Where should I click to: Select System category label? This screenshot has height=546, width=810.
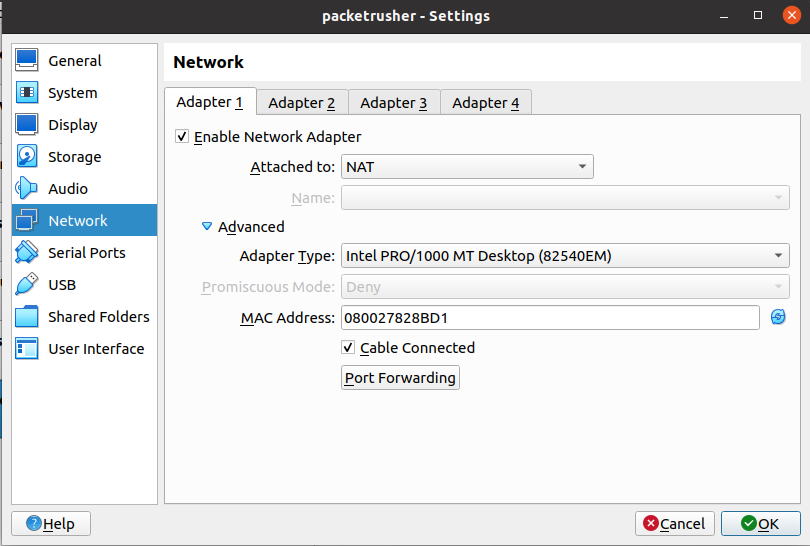73,93
